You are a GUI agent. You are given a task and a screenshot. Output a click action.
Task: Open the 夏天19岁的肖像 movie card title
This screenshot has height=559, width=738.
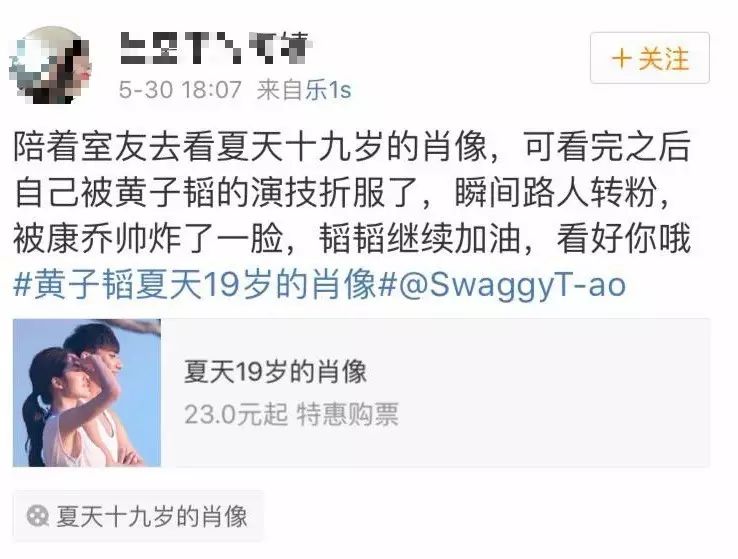click(275, 371)
